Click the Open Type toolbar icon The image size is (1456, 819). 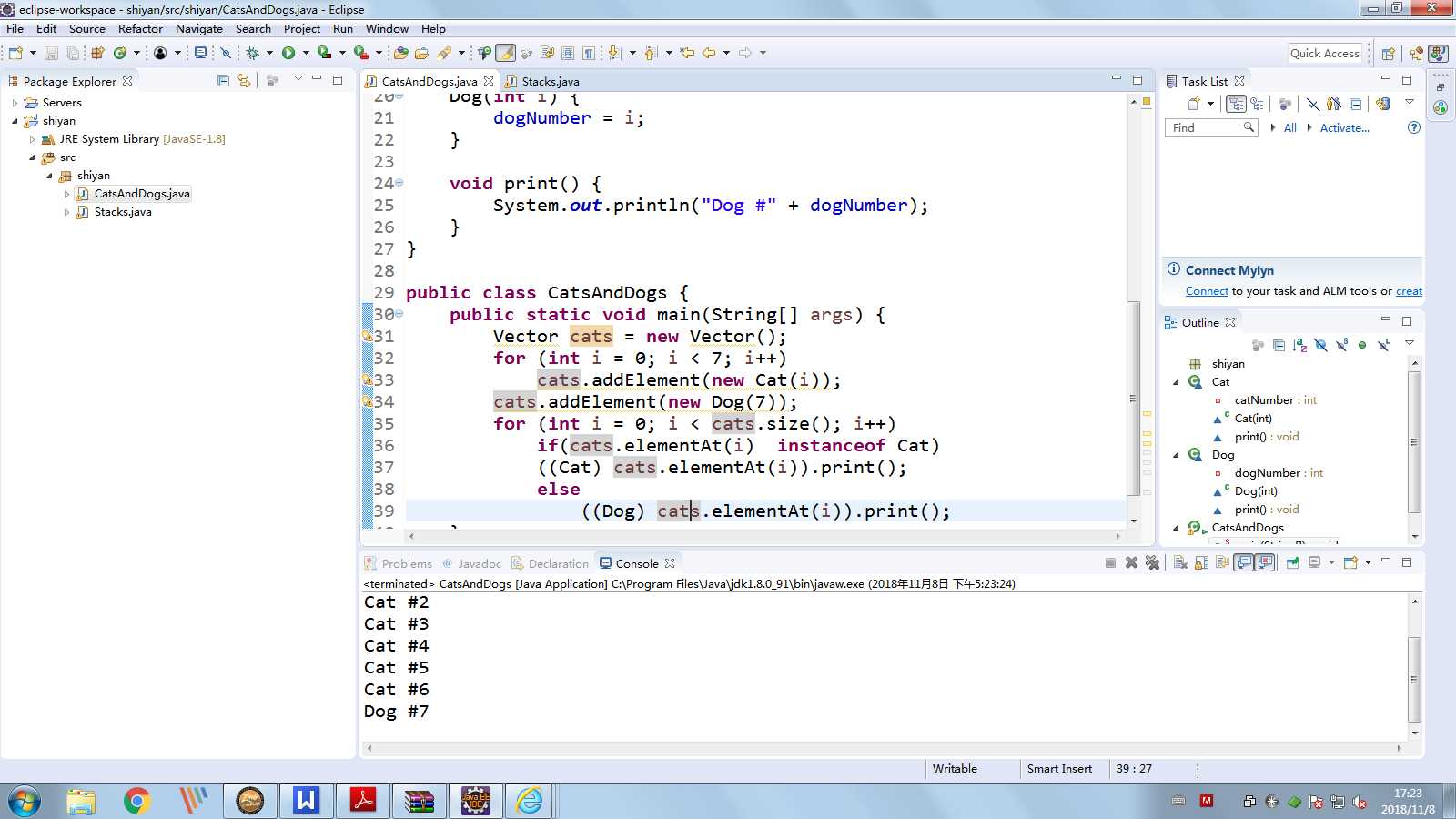(x=400, y=53)
